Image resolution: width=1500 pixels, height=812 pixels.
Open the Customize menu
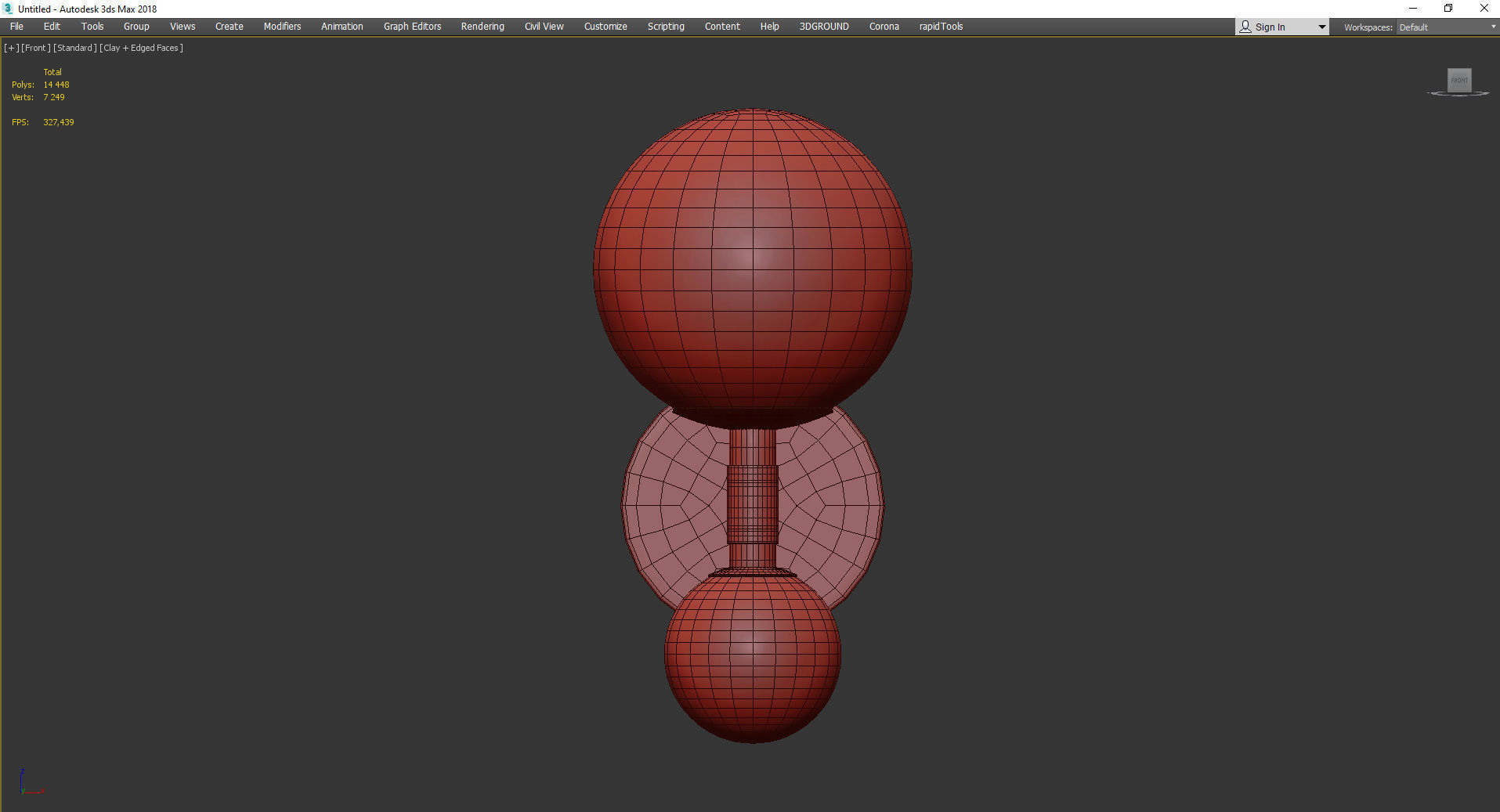click(605, 27)
